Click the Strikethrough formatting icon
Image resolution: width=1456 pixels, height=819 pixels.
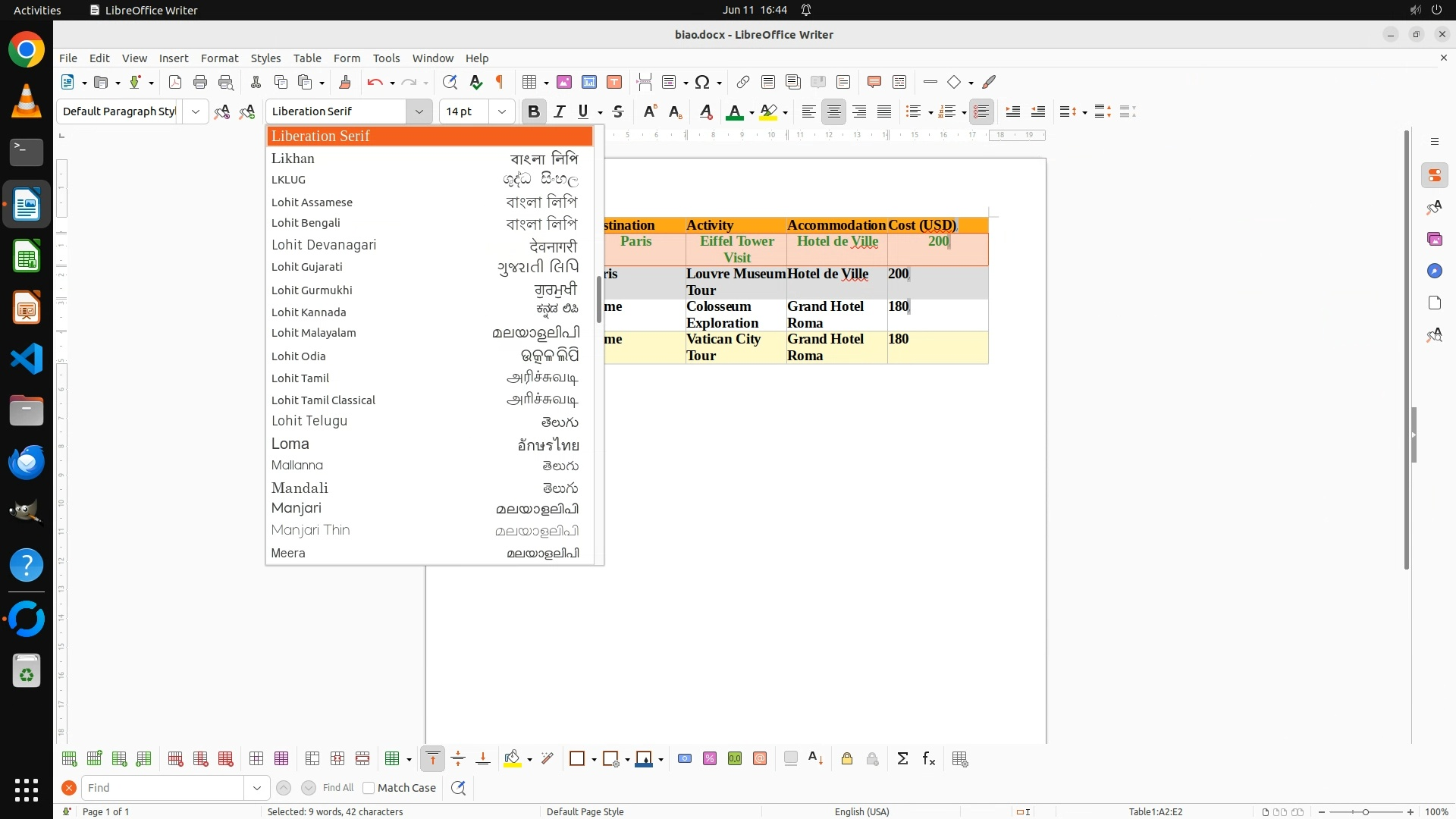point(618,111)
